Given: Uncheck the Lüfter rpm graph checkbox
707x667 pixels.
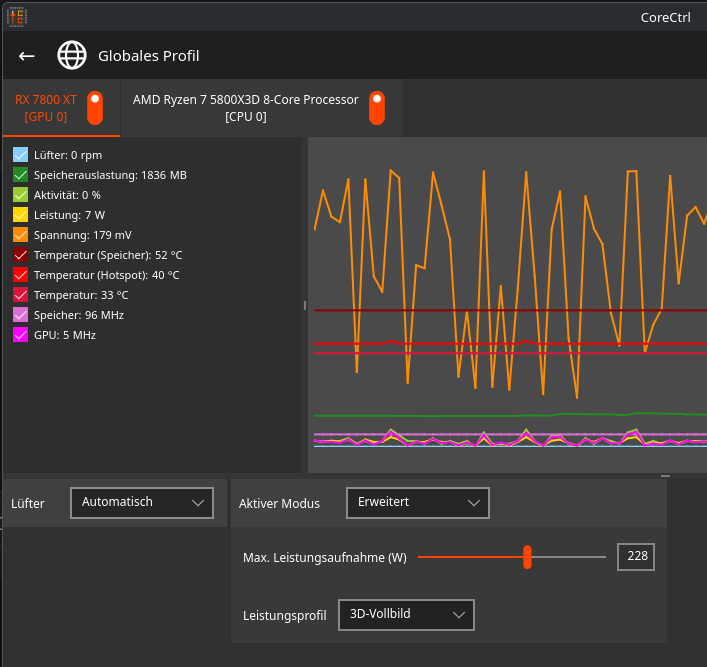Looking at the screenshot, I should 20,155.
